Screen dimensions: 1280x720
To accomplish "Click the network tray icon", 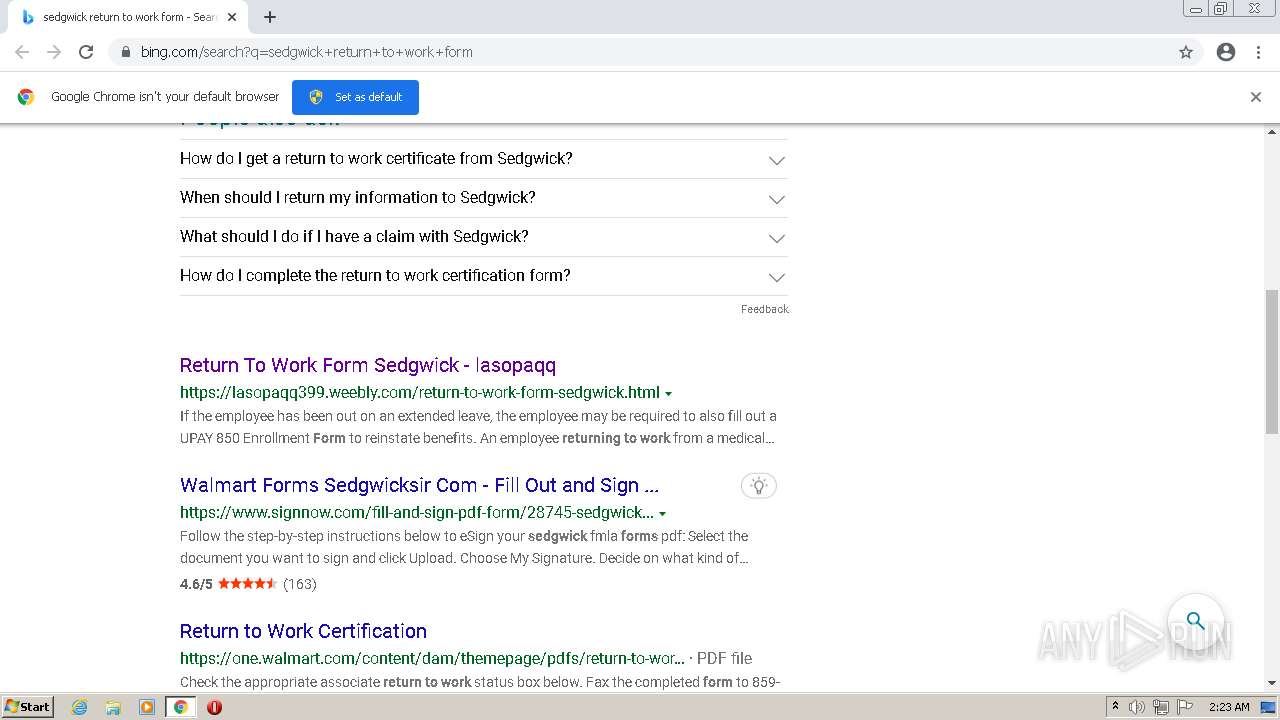I will [1161, 707].
